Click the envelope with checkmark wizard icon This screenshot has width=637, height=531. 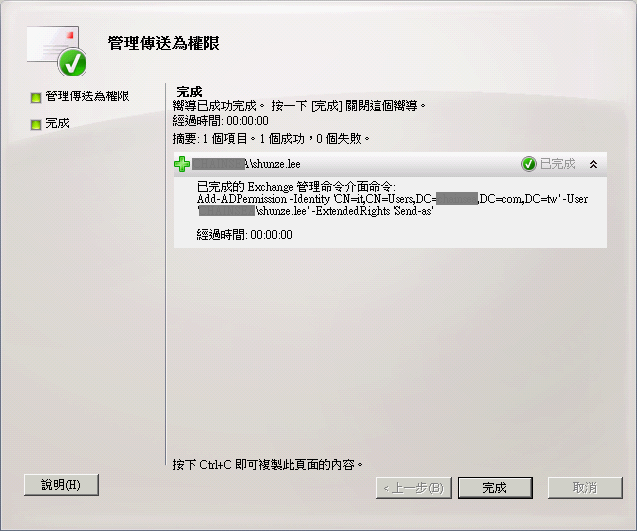[x=56, y=51]
